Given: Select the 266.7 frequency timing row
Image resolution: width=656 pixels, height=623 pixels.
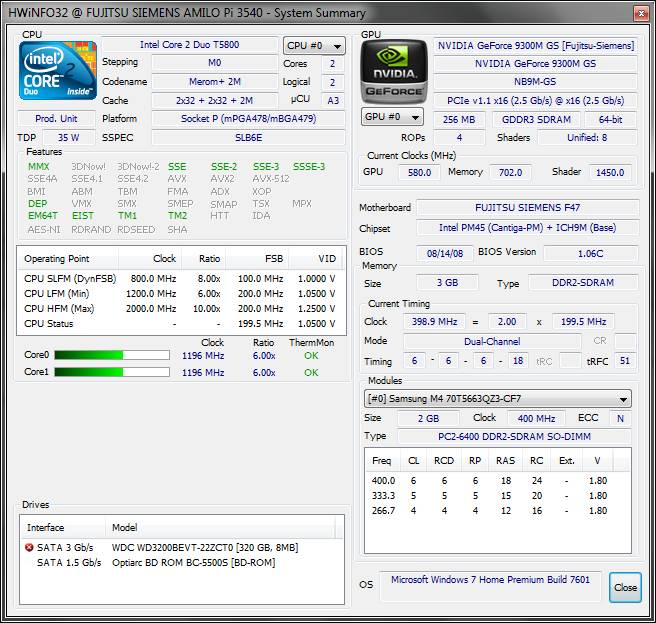Looking at the screenshot, I should point(497,511).
